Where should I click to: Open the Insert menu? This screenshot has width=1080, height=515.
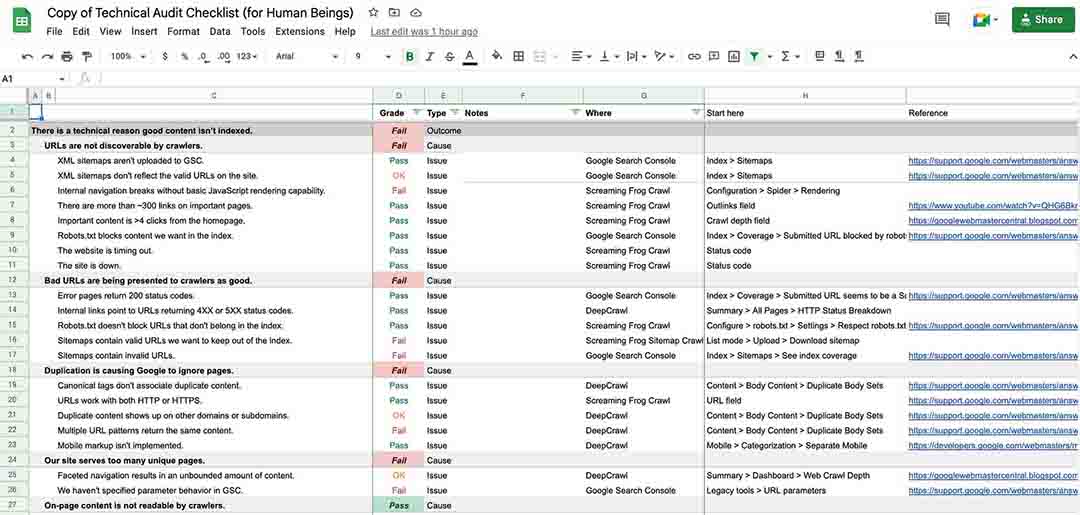[x=145, y=32]
